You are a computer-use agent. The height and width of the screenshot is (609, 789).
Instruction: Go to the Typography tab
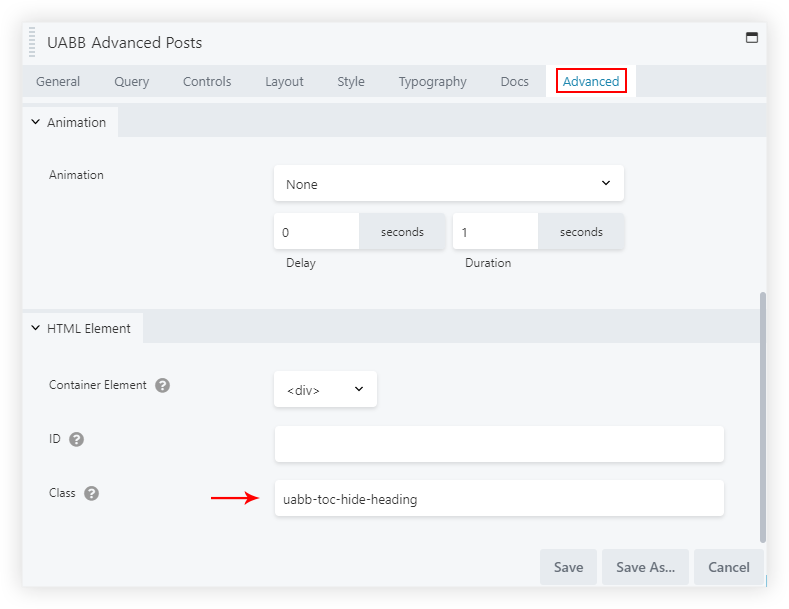click(x=432, y=82)
